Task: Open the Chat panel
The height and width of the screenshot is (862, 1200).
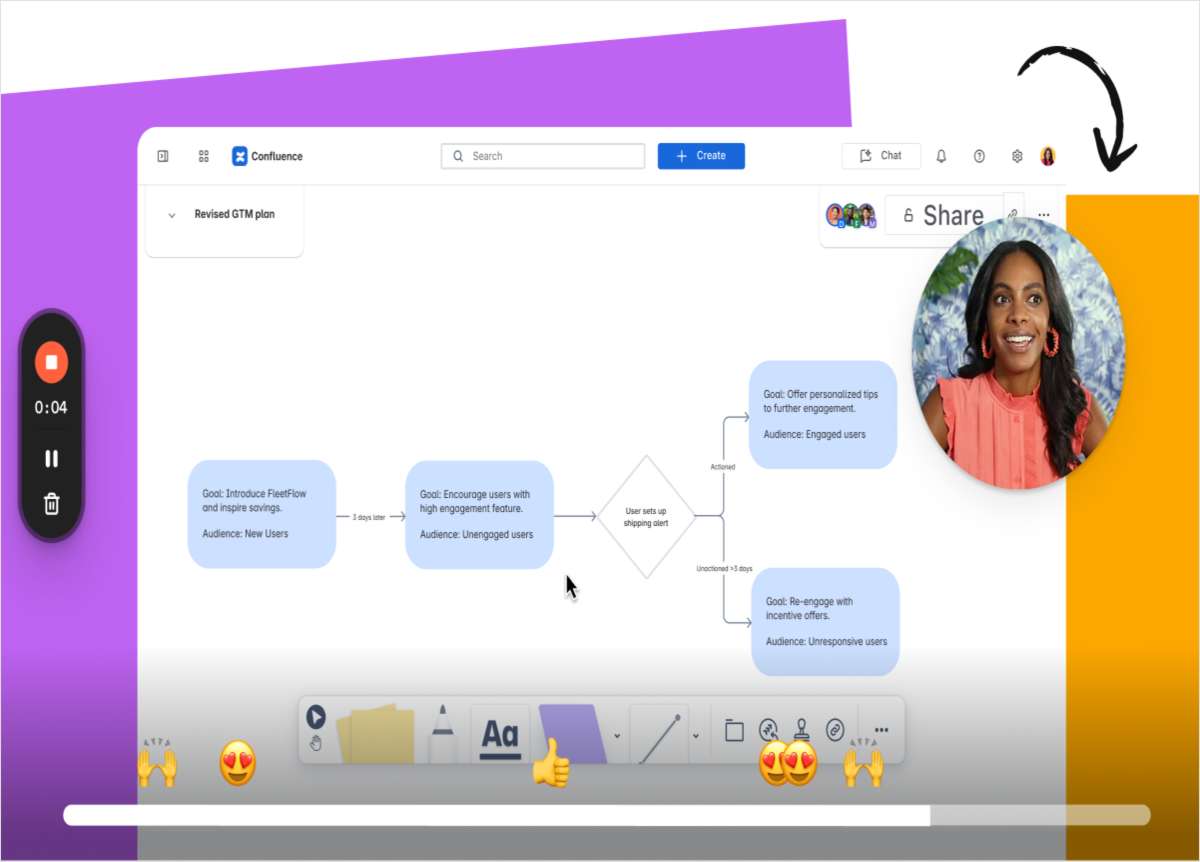Action: (880, 156)
